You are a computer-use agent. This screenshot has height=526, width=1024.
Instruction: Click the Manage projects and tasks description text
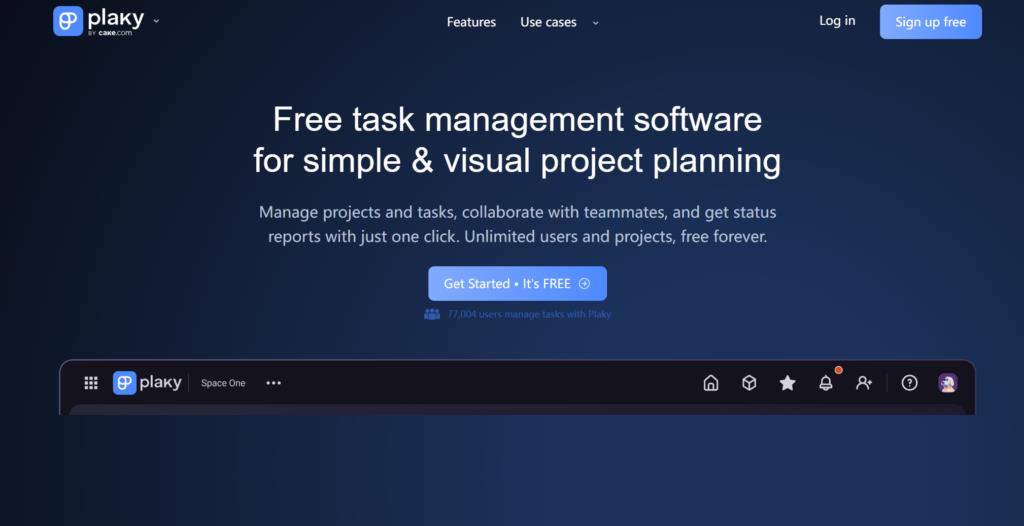pos(517,224)
